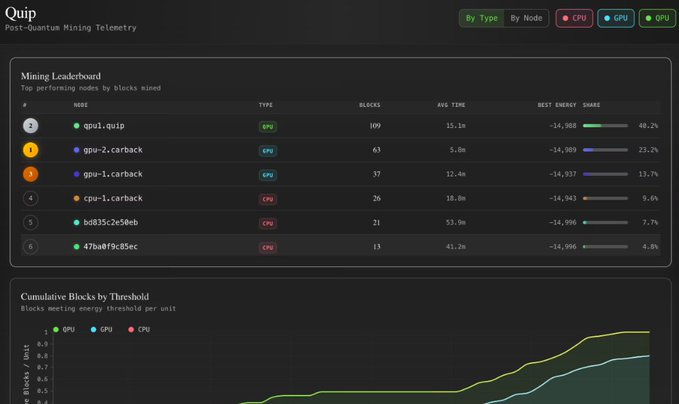Click the Cumulative Blocks by Threshold heading
The height and width of the screenshot is (404, 679).
coord(85,297)
